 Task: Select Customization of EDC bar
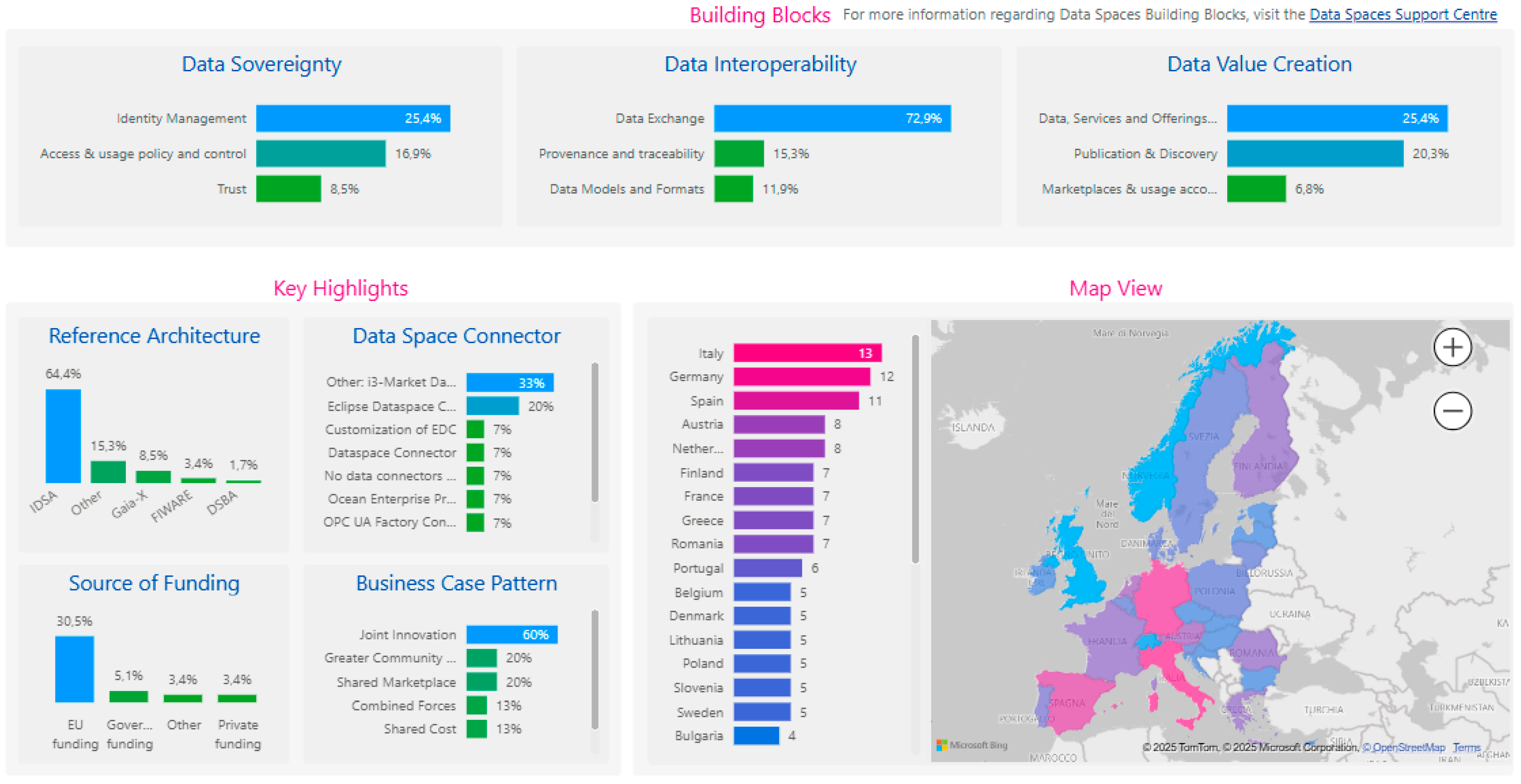tap(475, 429)
